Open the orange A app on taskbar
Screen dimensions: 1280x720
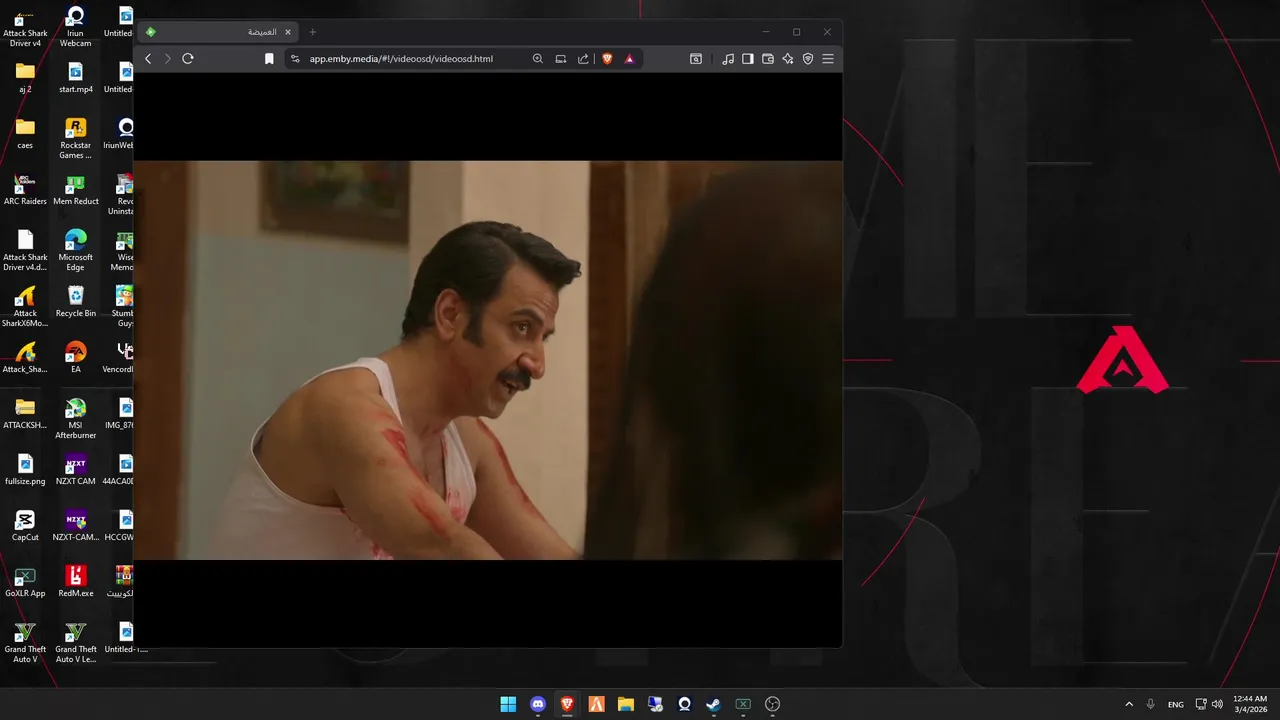click(596, 704)
